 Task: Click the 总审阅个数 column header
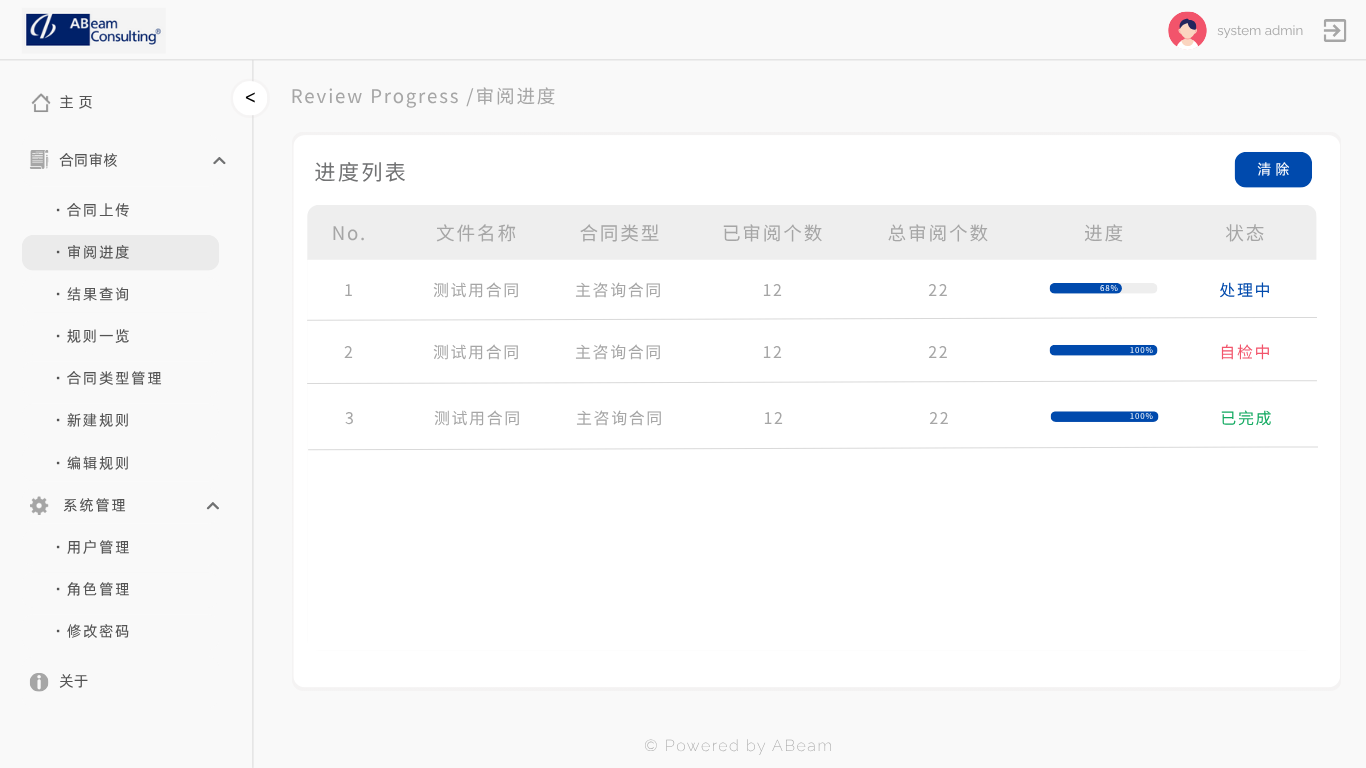click(x=938, y=233)
